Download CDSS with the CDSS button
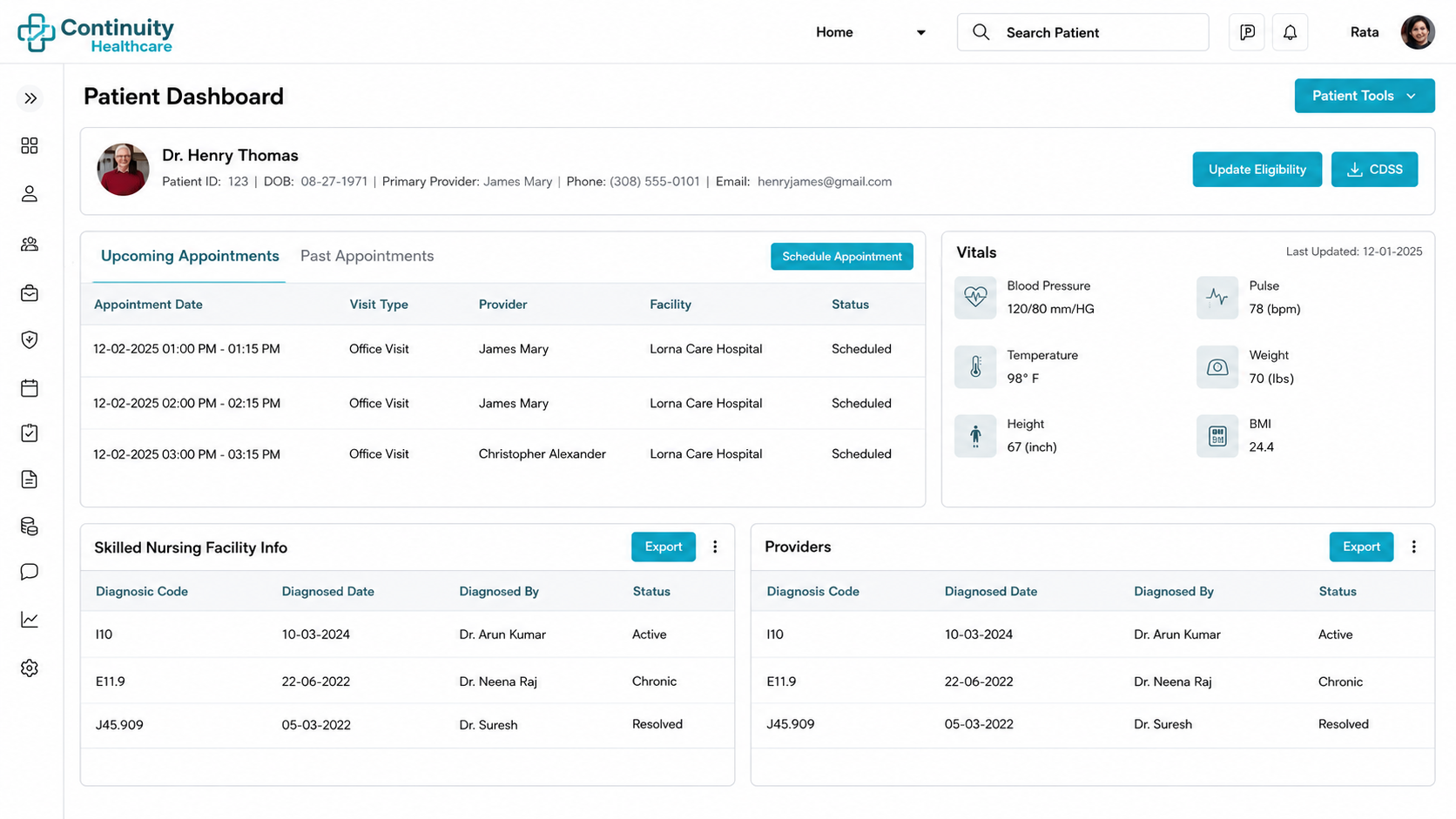 [x=1374, y=170]
